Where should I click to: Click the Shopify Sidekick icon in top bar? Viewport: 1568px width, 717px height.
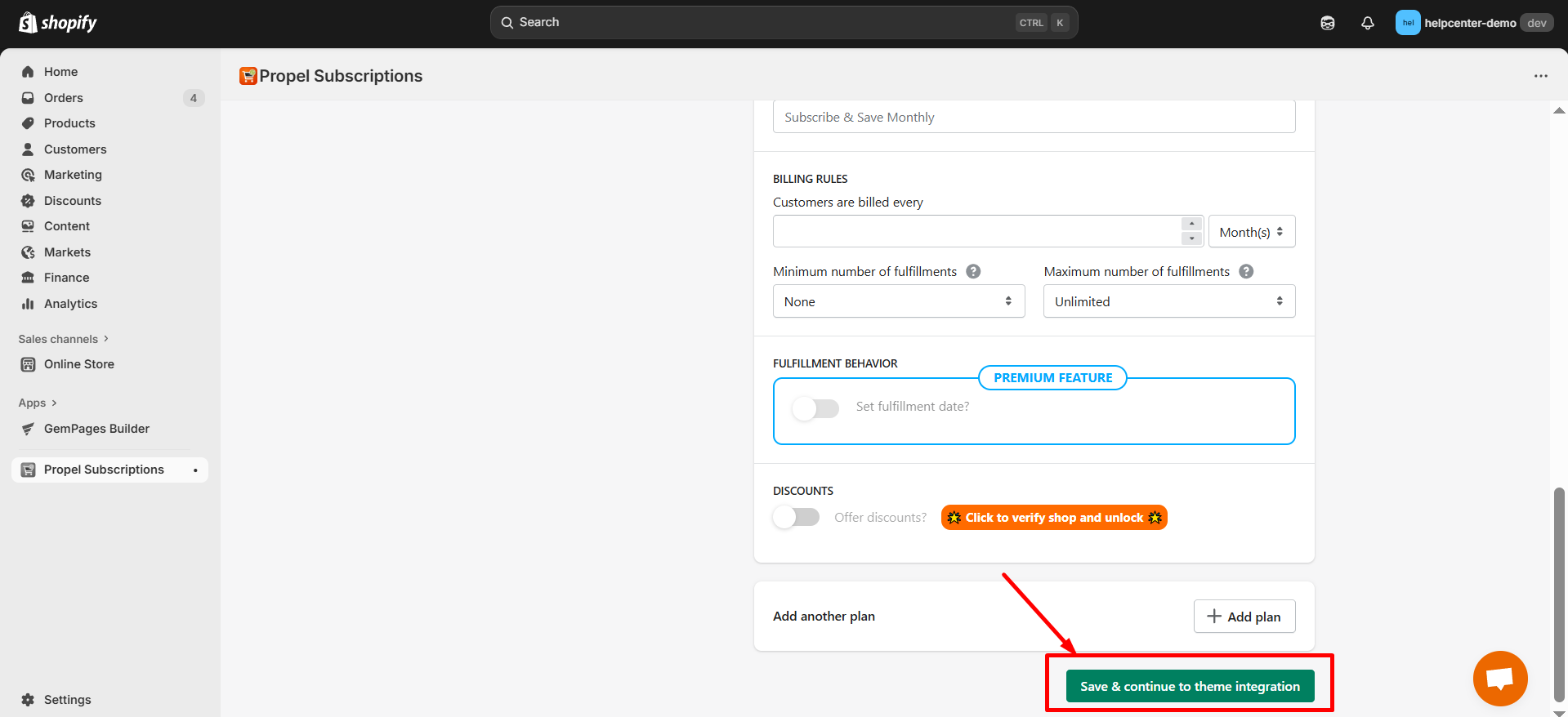[1328, 23]
